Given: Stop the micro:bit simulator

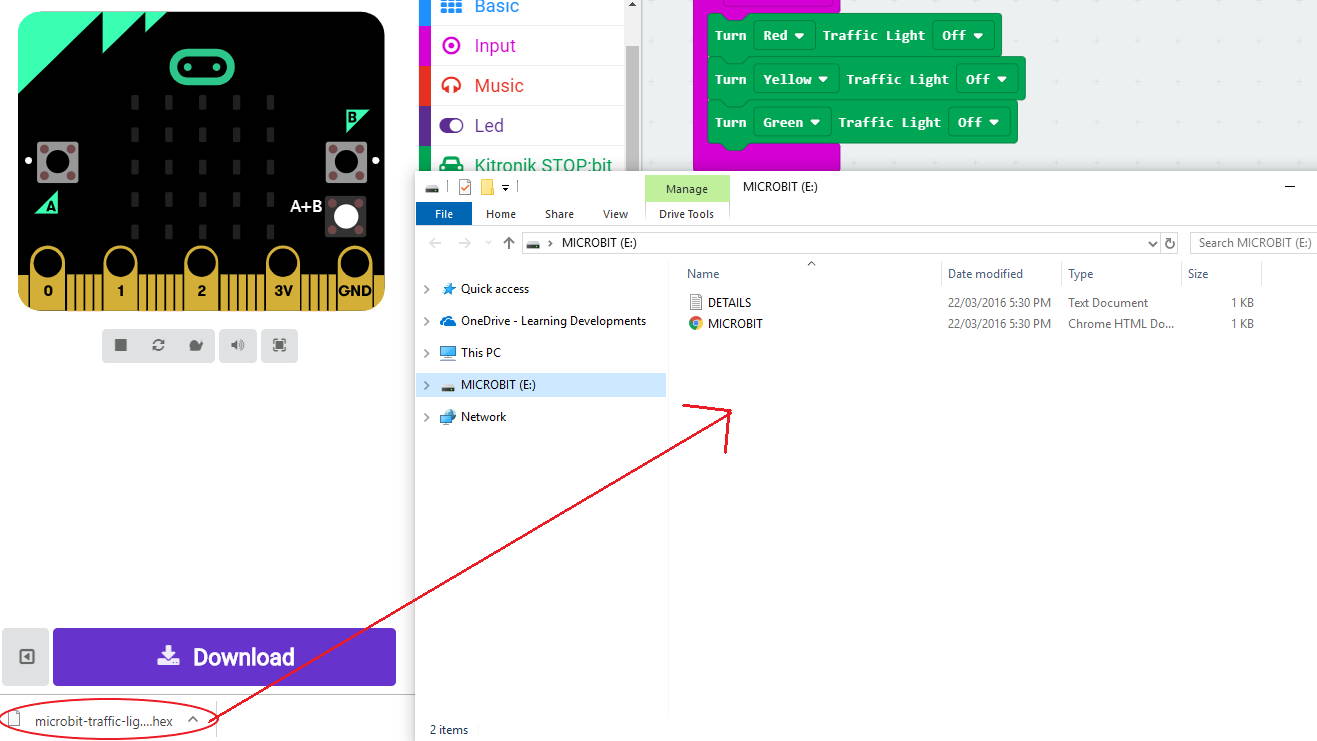Looking at the screenshot, I should pyautogui.click(x=121, y=345).
